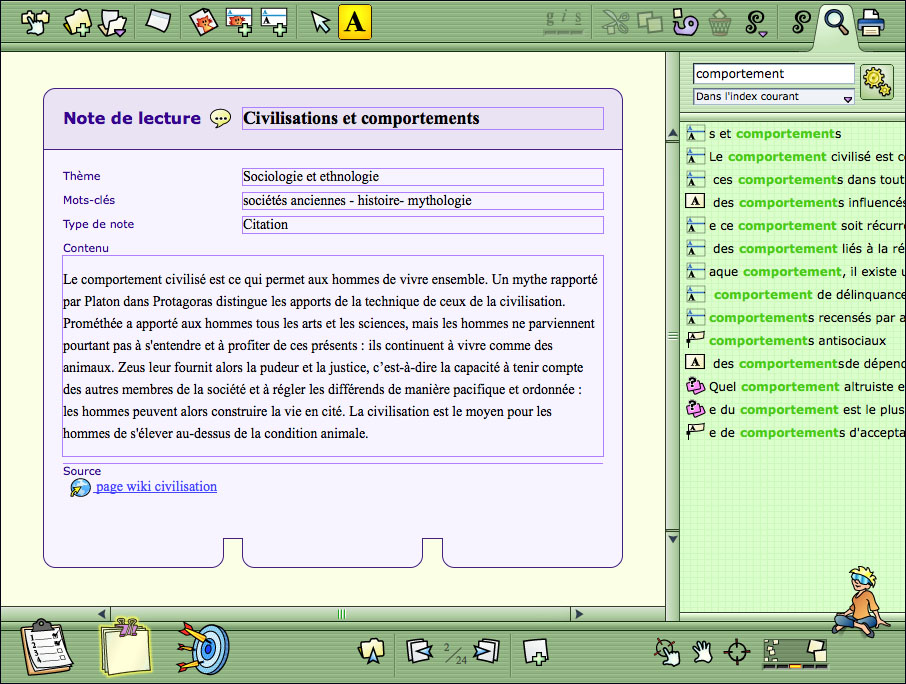This screenshot has height=684, width=906.
Task: Click the add text block icon
Action: [274, 23]
